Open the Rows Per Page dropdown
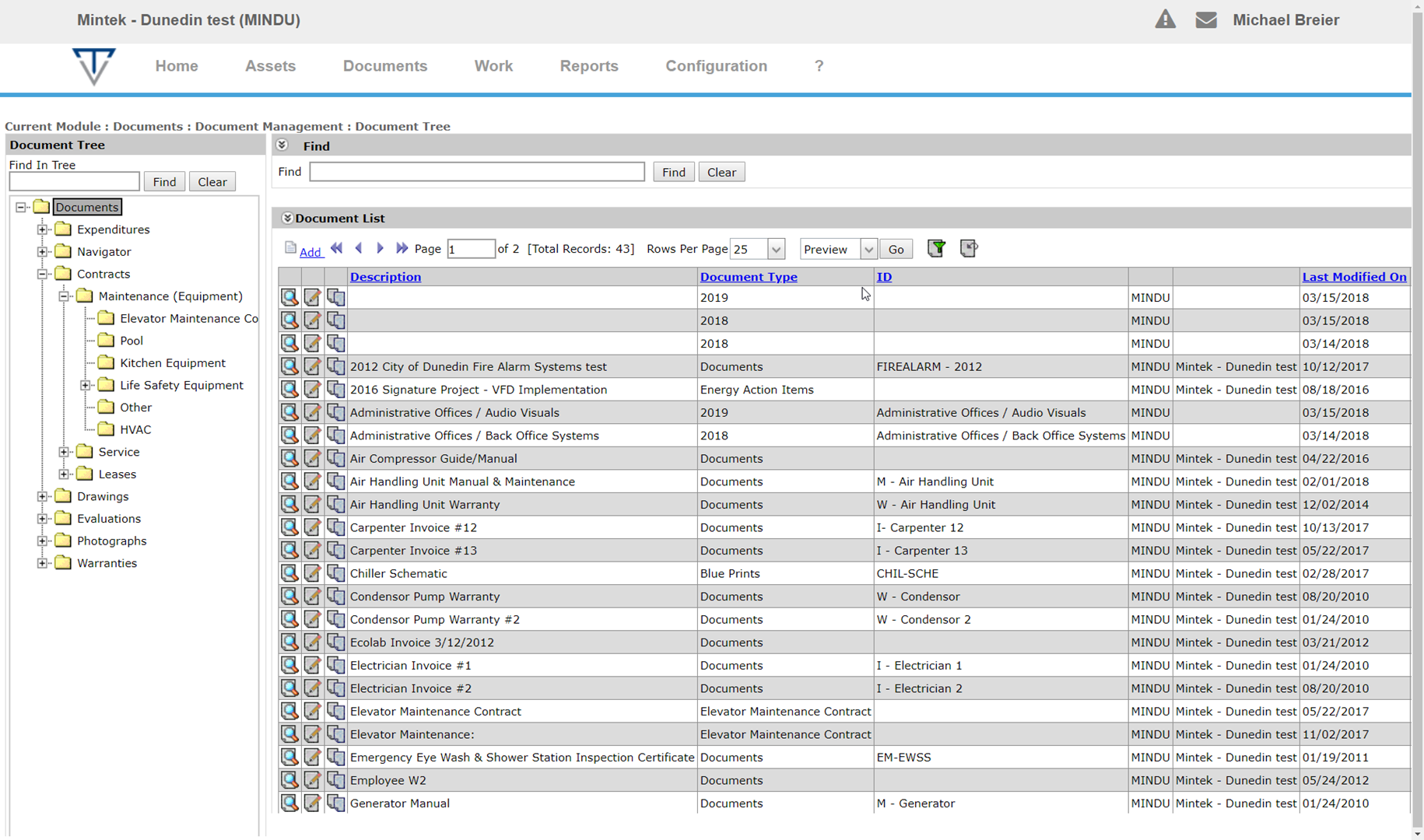Viewport: 1424px width, 840px height. click(775, 250)
